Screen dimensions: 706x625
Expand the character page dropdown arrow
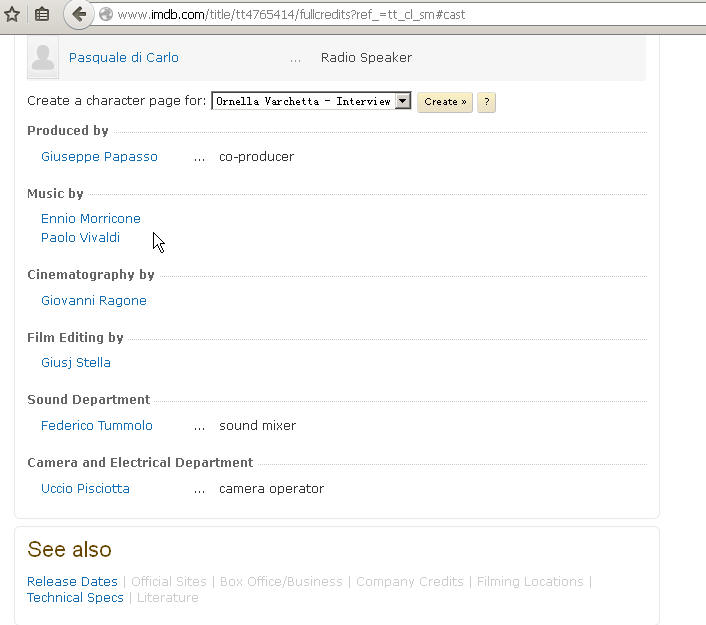(403, 101)
